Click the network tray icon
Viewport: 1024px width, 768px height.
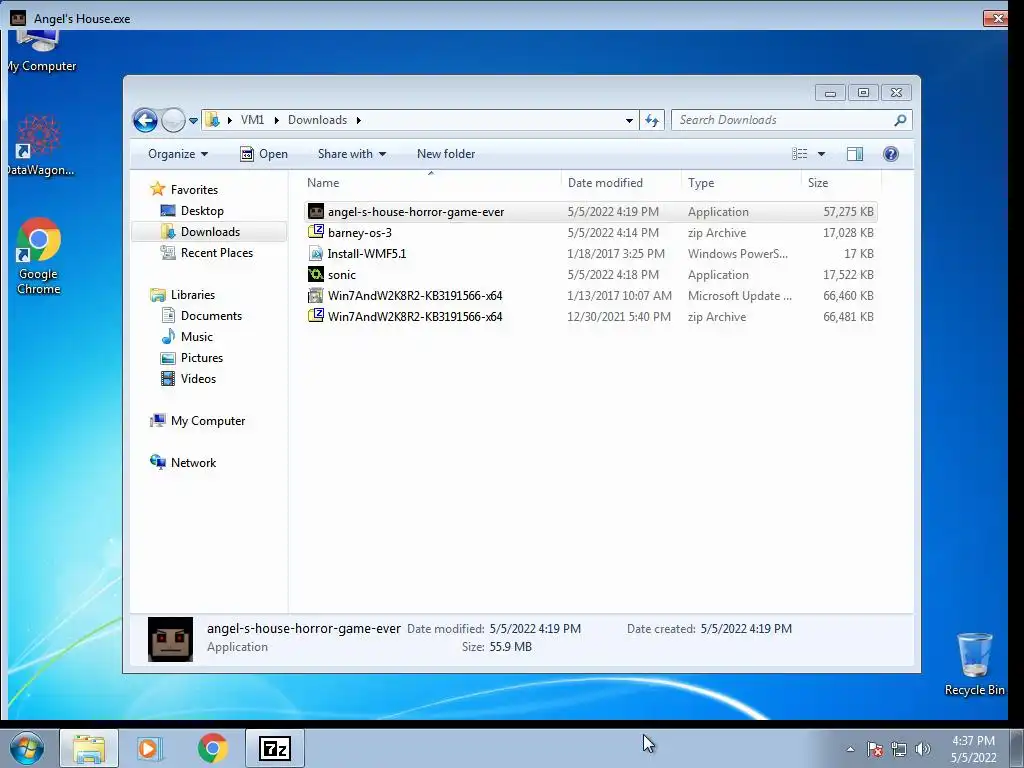point(899,749)
